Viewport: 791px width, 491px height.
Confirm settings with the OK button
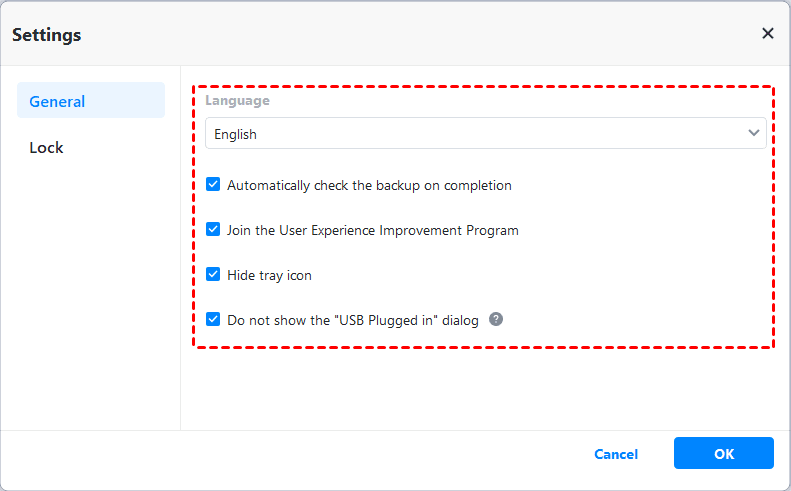(724, 454)
